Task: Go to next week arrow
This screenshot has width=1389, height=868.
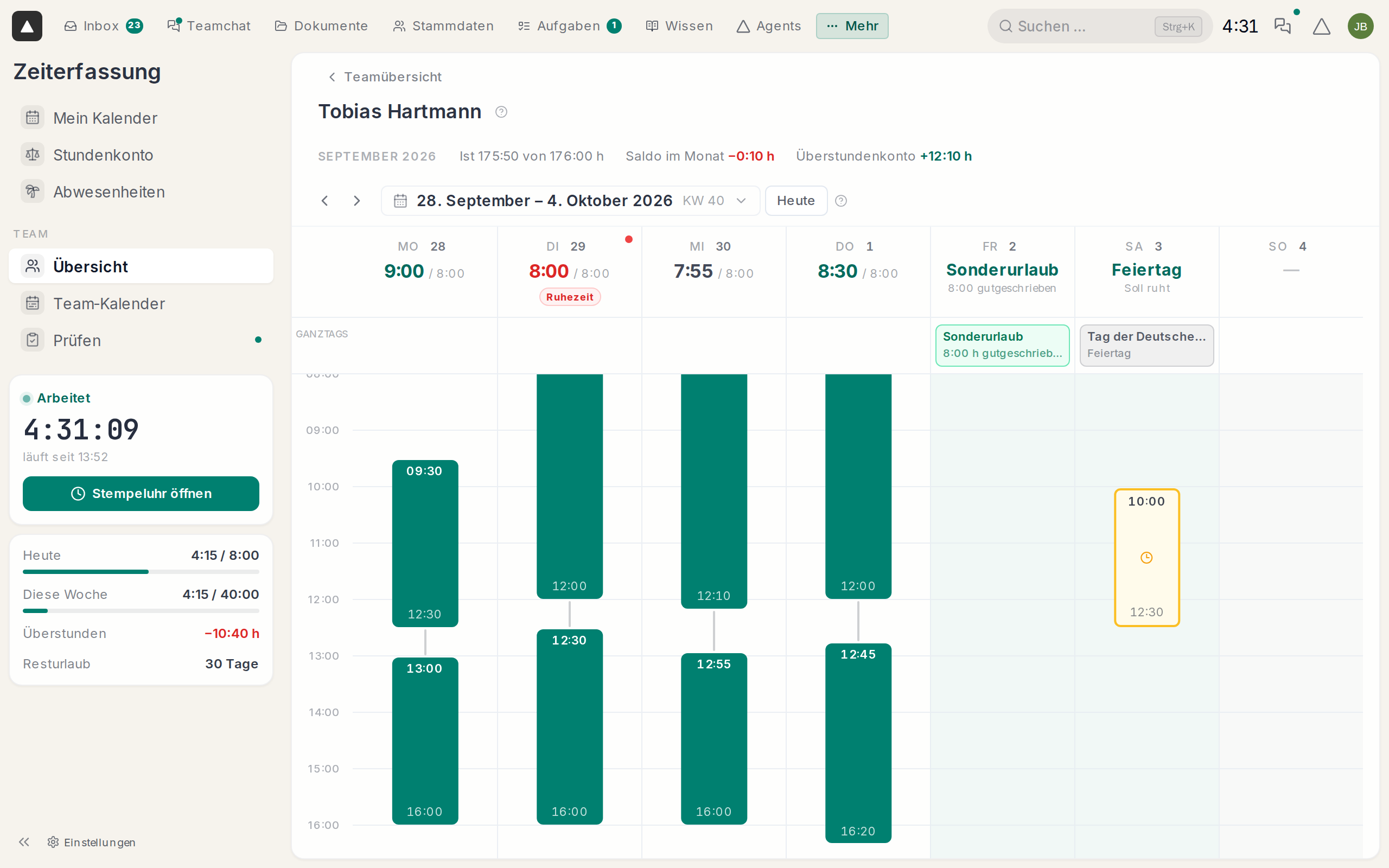Action: tap(356, 200)
